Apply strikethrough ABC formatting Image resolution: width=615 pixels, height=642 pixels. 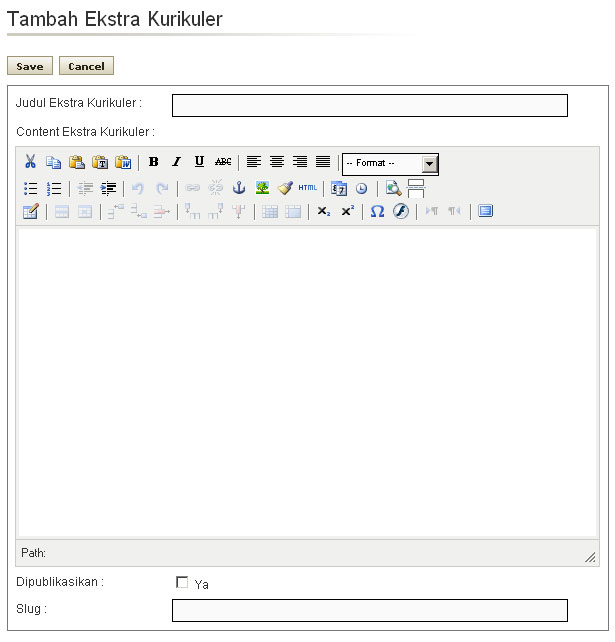click(x=223, y=162)
